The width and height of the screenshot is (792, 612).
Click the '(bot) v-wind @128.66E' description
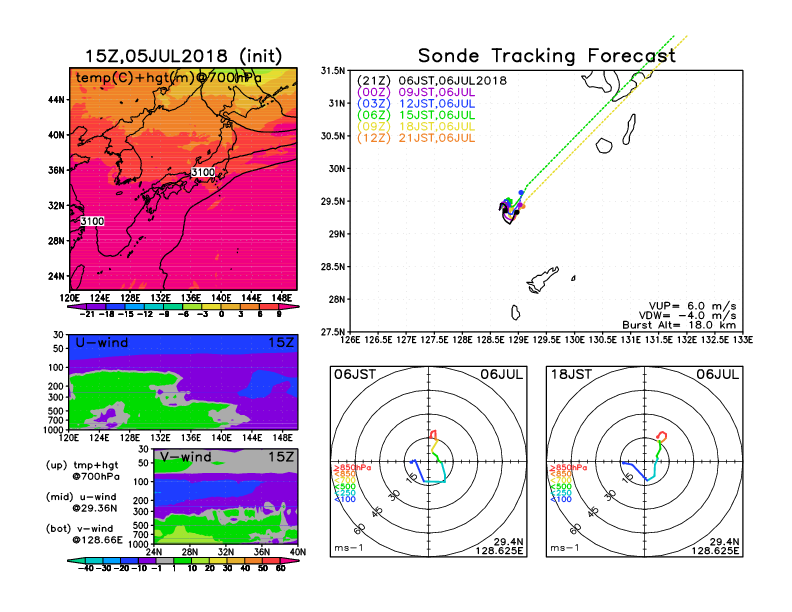tap(84, 534)
